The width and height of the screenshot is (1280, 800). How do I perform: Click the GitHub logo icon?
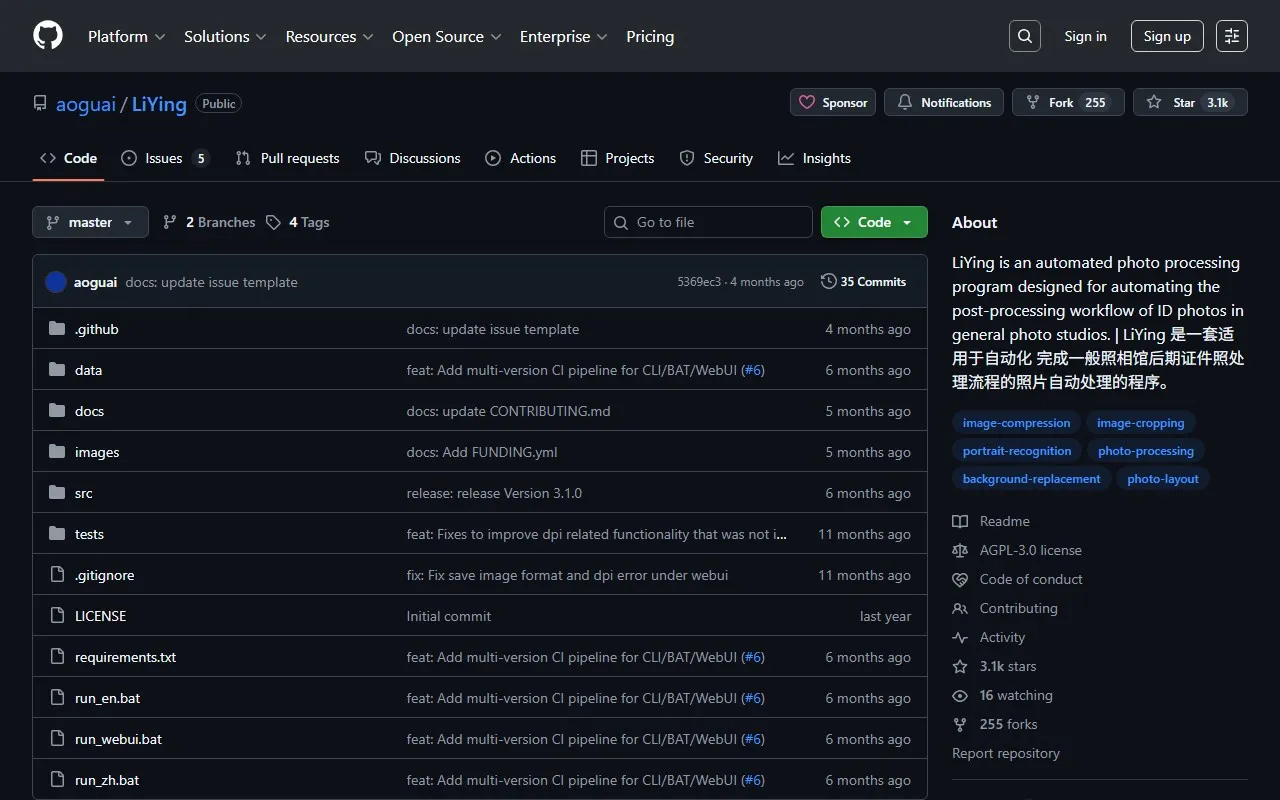click(48, 36)
